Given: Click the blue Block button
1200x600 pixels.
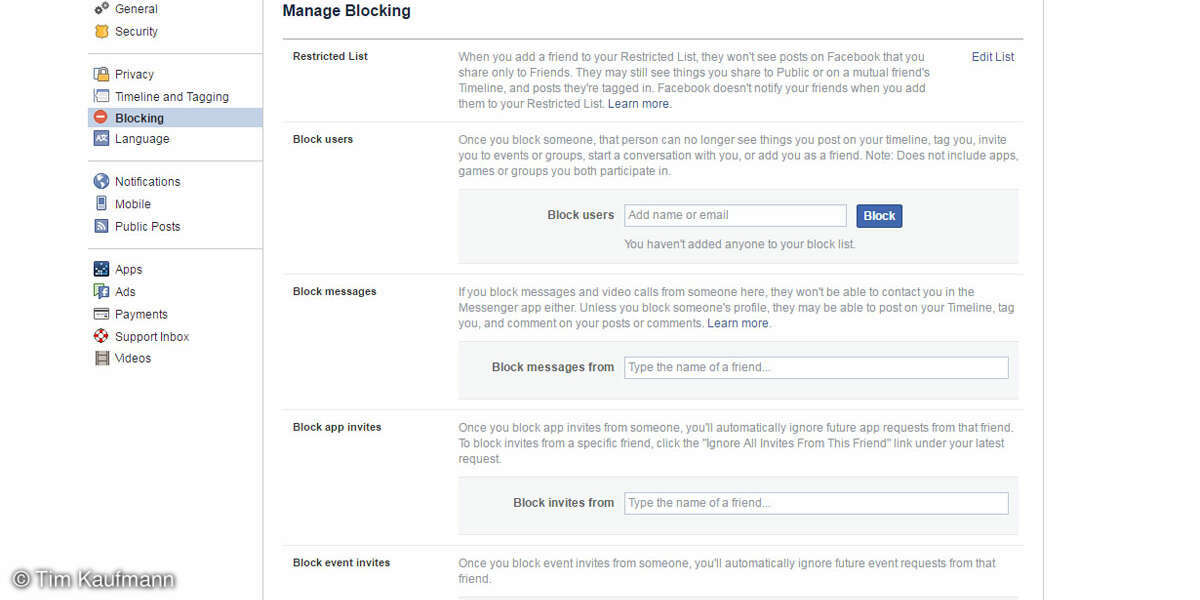Looking at the screenshot, I should 879,215.
